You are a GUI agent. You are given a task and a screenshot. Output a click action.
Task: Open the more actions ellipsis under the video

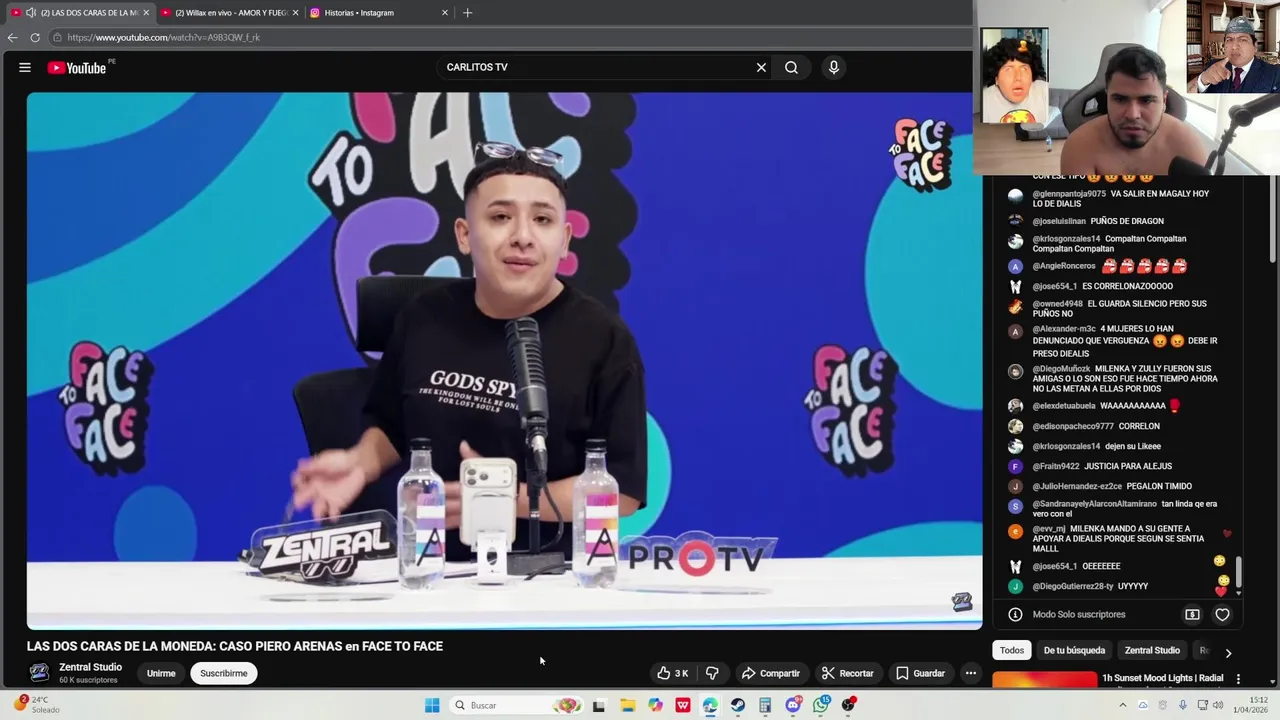pyautogui.click(x=970, y=673)
